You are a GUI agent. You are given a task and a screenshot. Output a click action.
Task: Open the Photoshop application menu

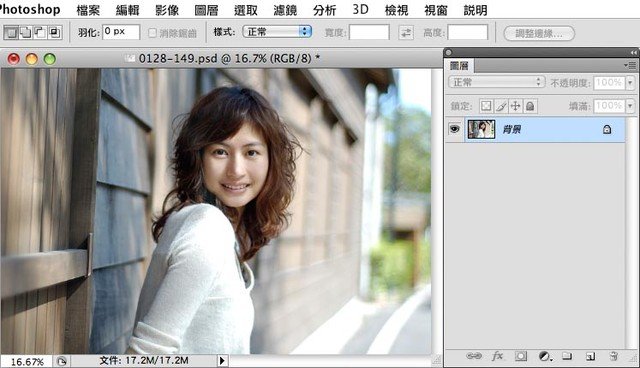click(x=30, y=9)
